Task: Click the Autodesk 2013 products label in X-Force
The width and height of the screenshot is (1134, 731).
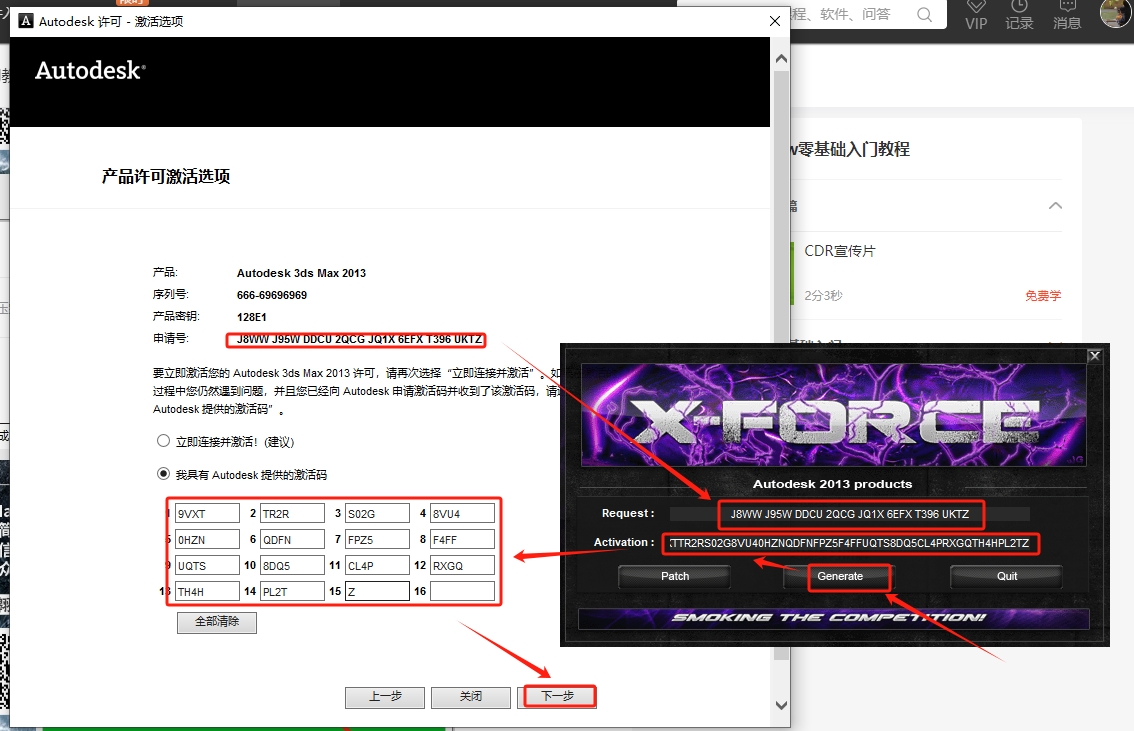Action: pyautogui.click(x=832, y=484)
